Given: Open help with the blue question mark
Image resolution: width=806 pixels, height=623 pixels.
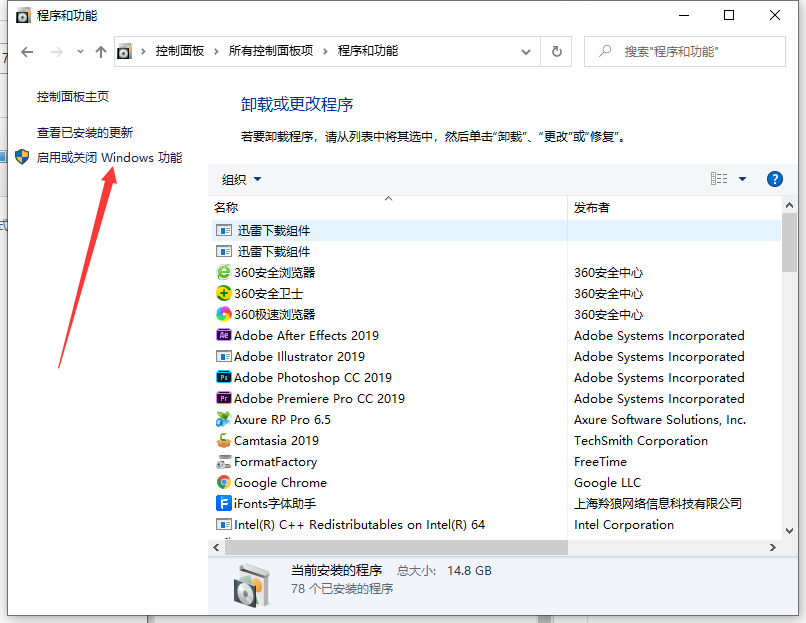Looking at the screenshot, I should tap(774, 179).
